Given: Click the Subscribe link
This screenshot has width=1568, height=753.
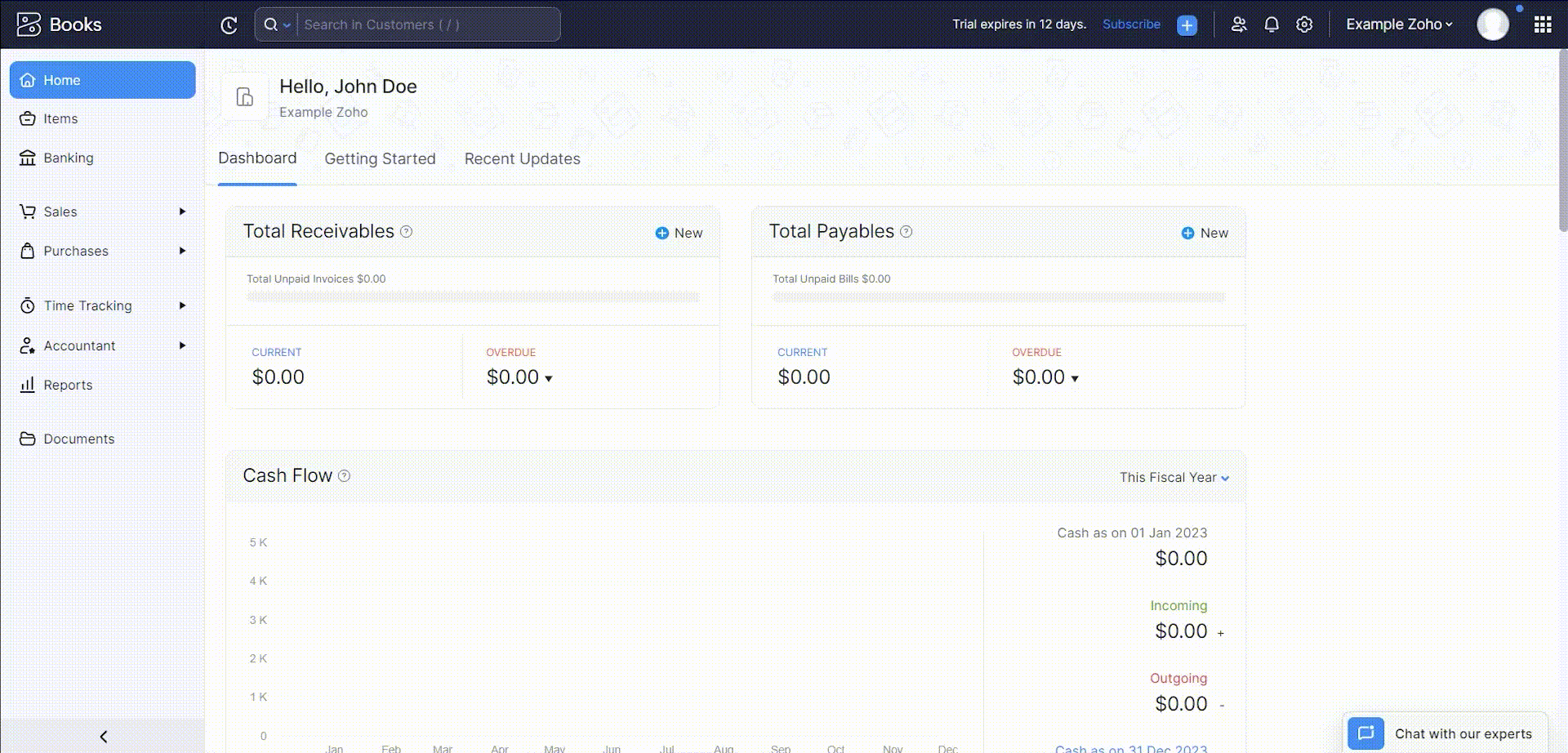Looking at the screenshot, I should pos(1131,25).
